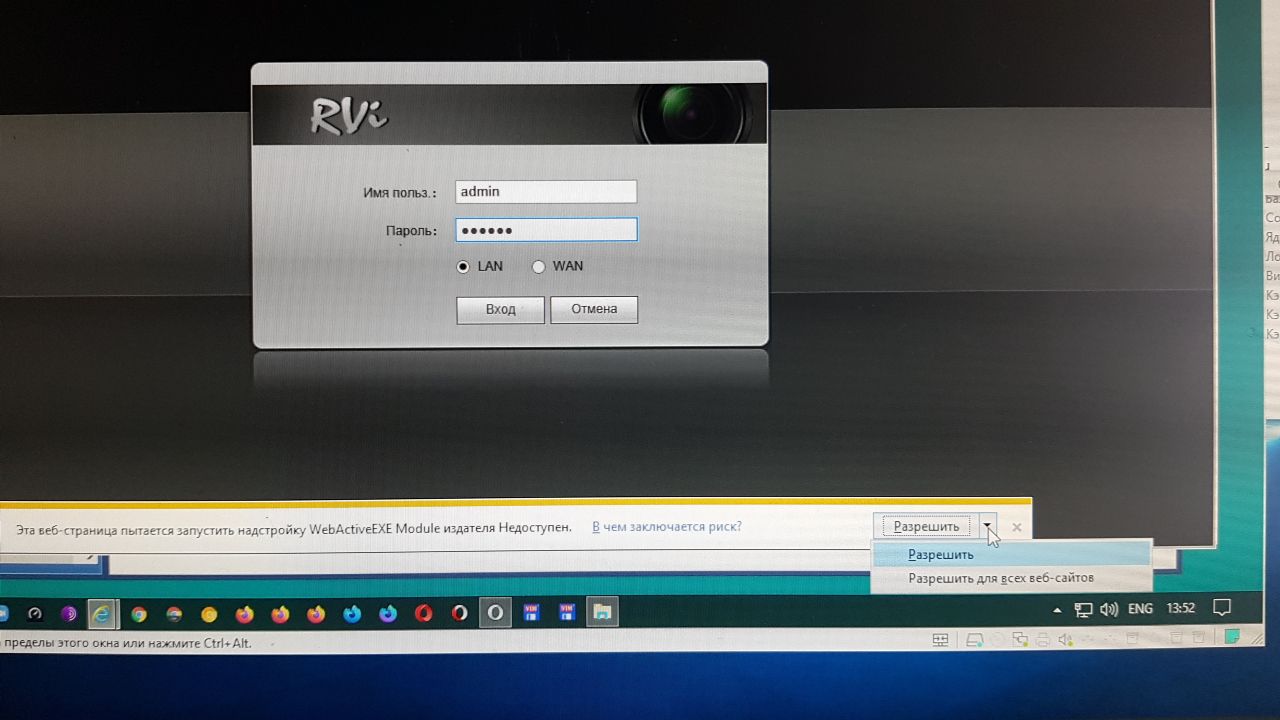
Task: Show hidden system tray icons
Action: [1057, 609]
